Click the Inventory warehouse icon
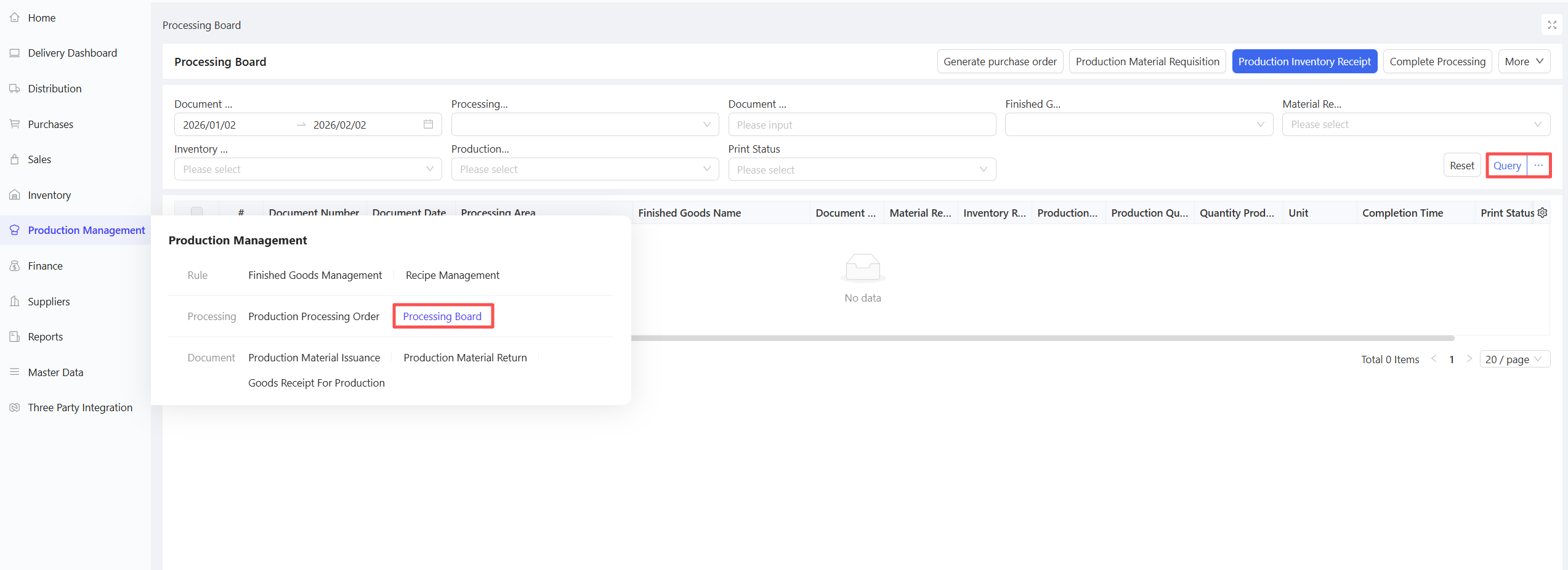 click(x=15, y=195)
